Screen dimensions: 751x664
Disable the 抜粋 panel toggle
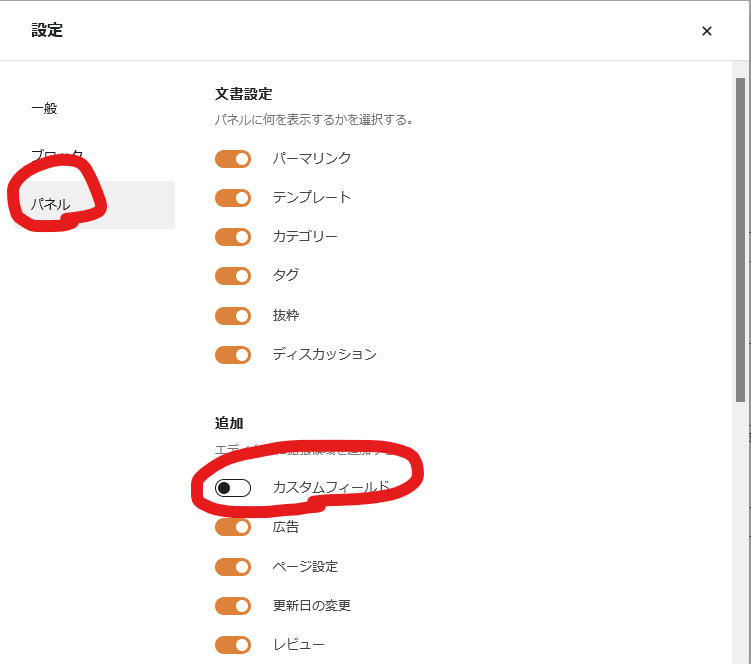coord(233,316)
